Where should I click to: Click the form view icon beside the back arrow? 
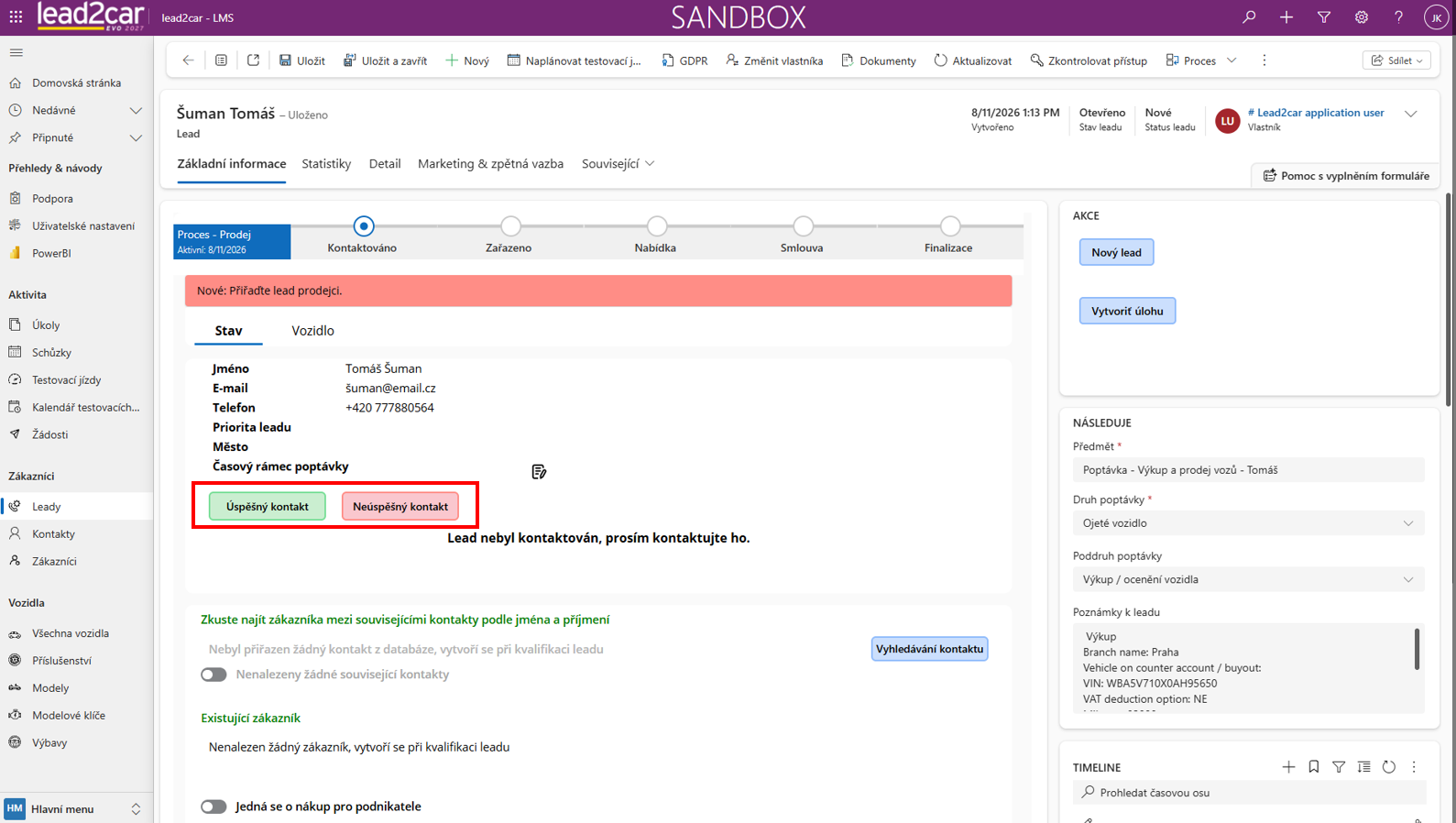[x=221, y=60]
